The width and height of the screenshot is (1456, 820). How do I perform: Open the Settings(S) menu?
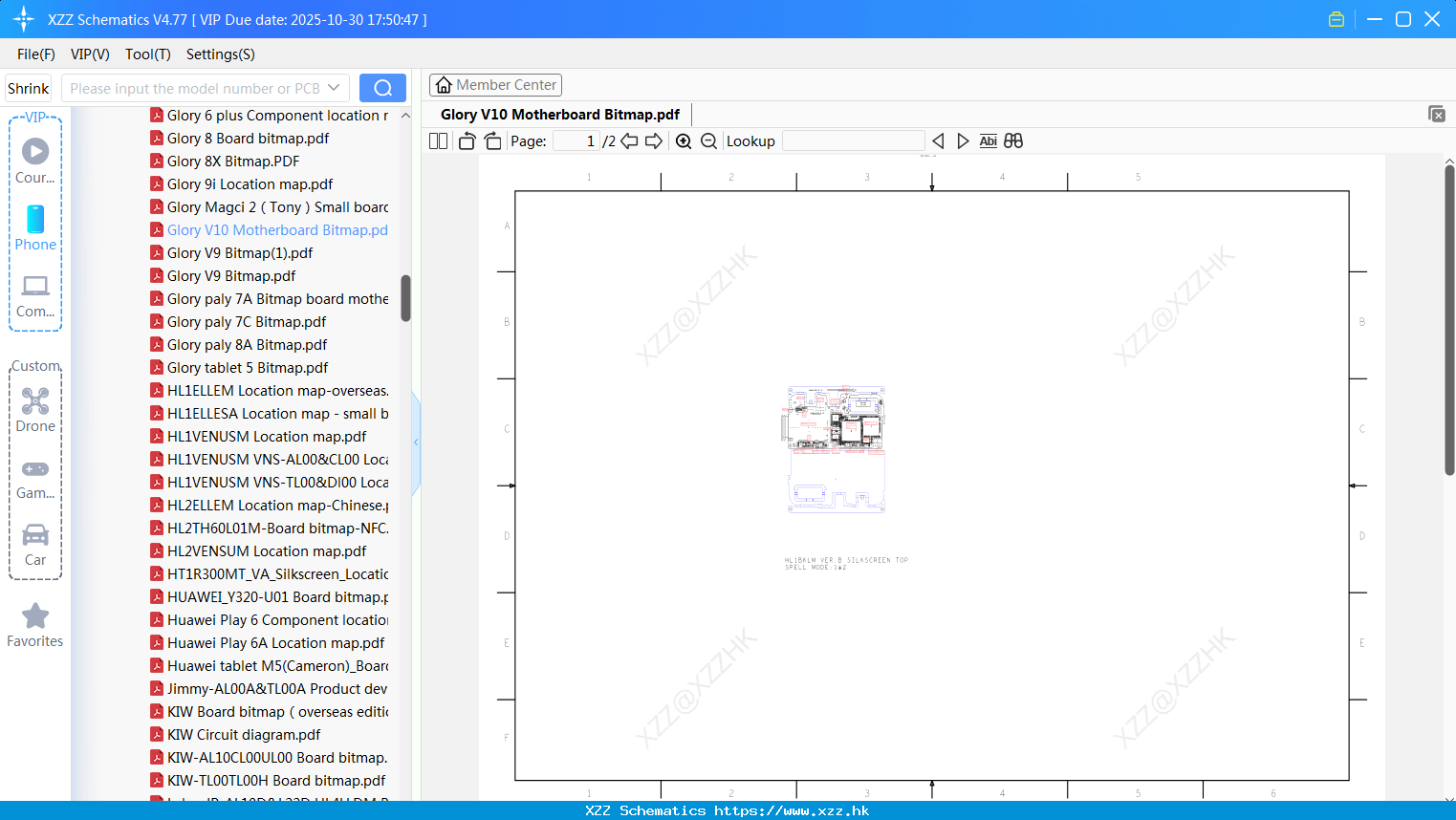point(221,54)
